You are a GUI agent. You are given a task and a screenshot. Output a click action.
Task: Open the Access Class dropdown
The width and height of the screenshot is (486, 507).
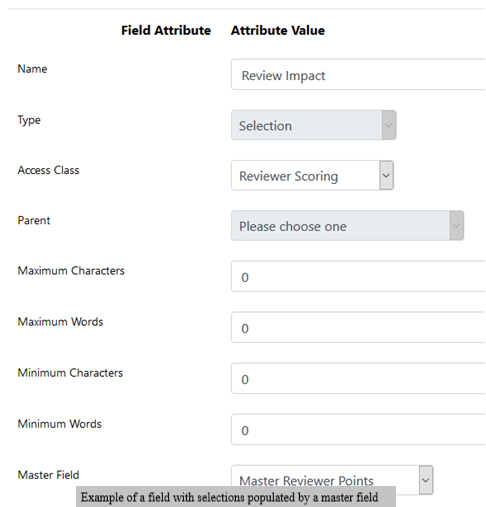(312, 175)
